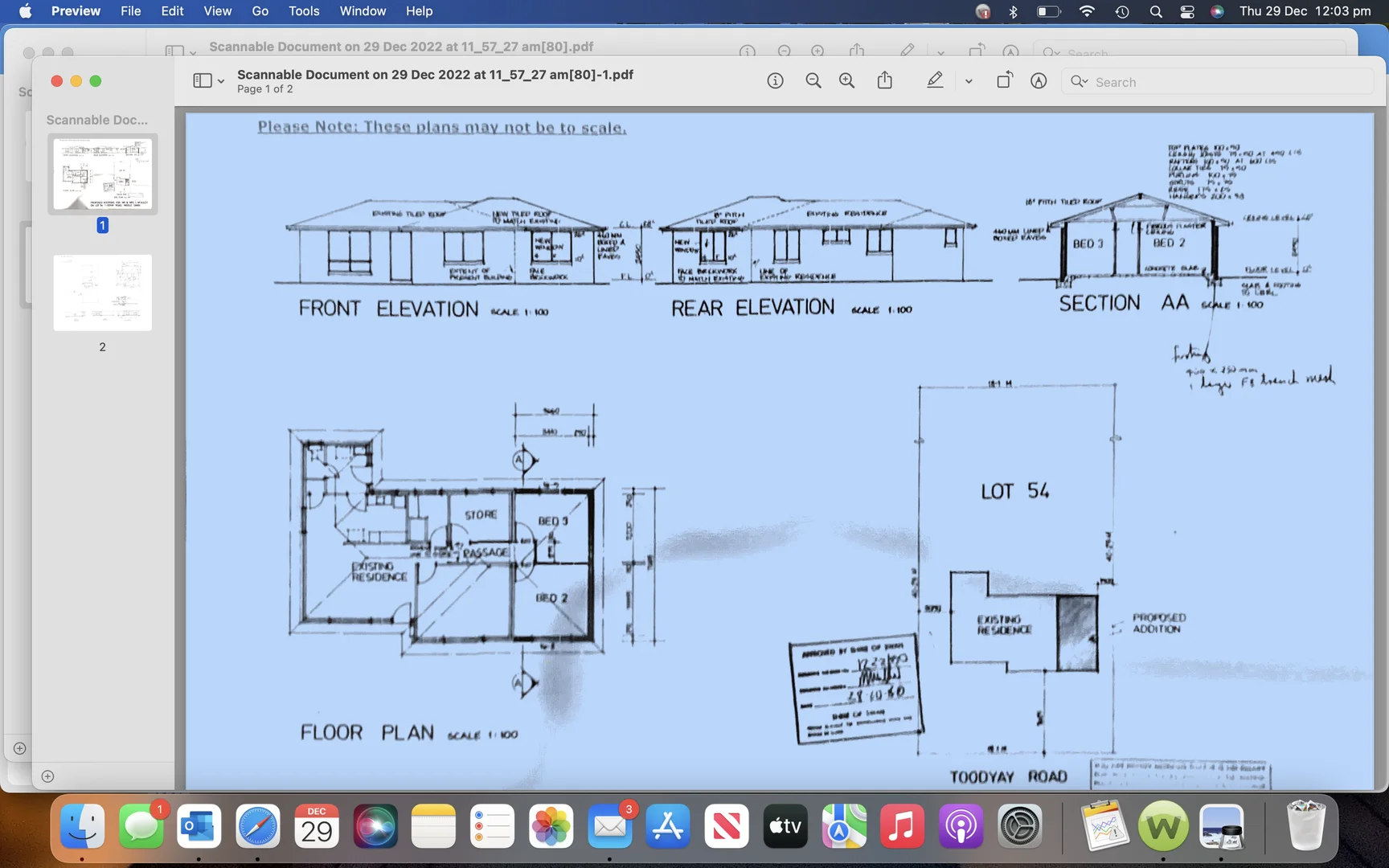Click the Inspector info icon in toolbar

pos(775,81)
